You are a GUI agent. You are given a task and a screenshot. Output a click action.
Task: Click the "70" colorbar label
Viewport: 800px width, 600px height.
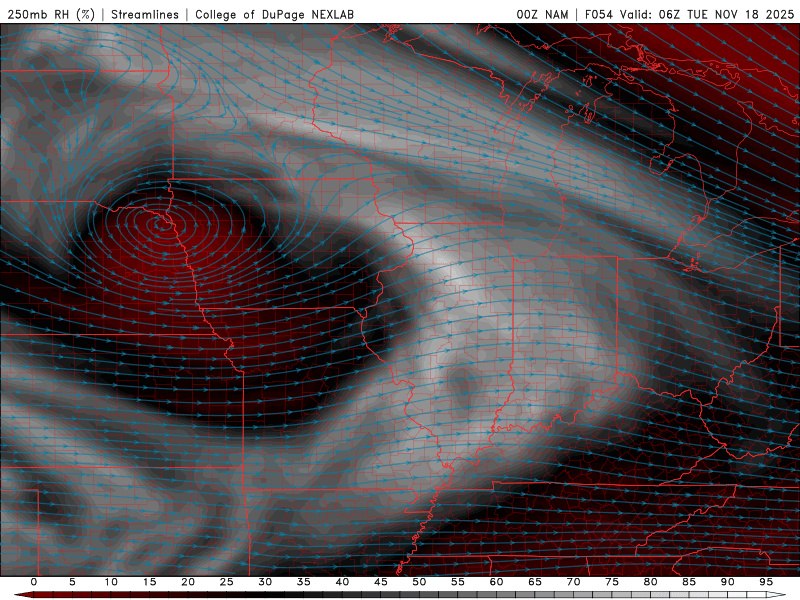573,582
